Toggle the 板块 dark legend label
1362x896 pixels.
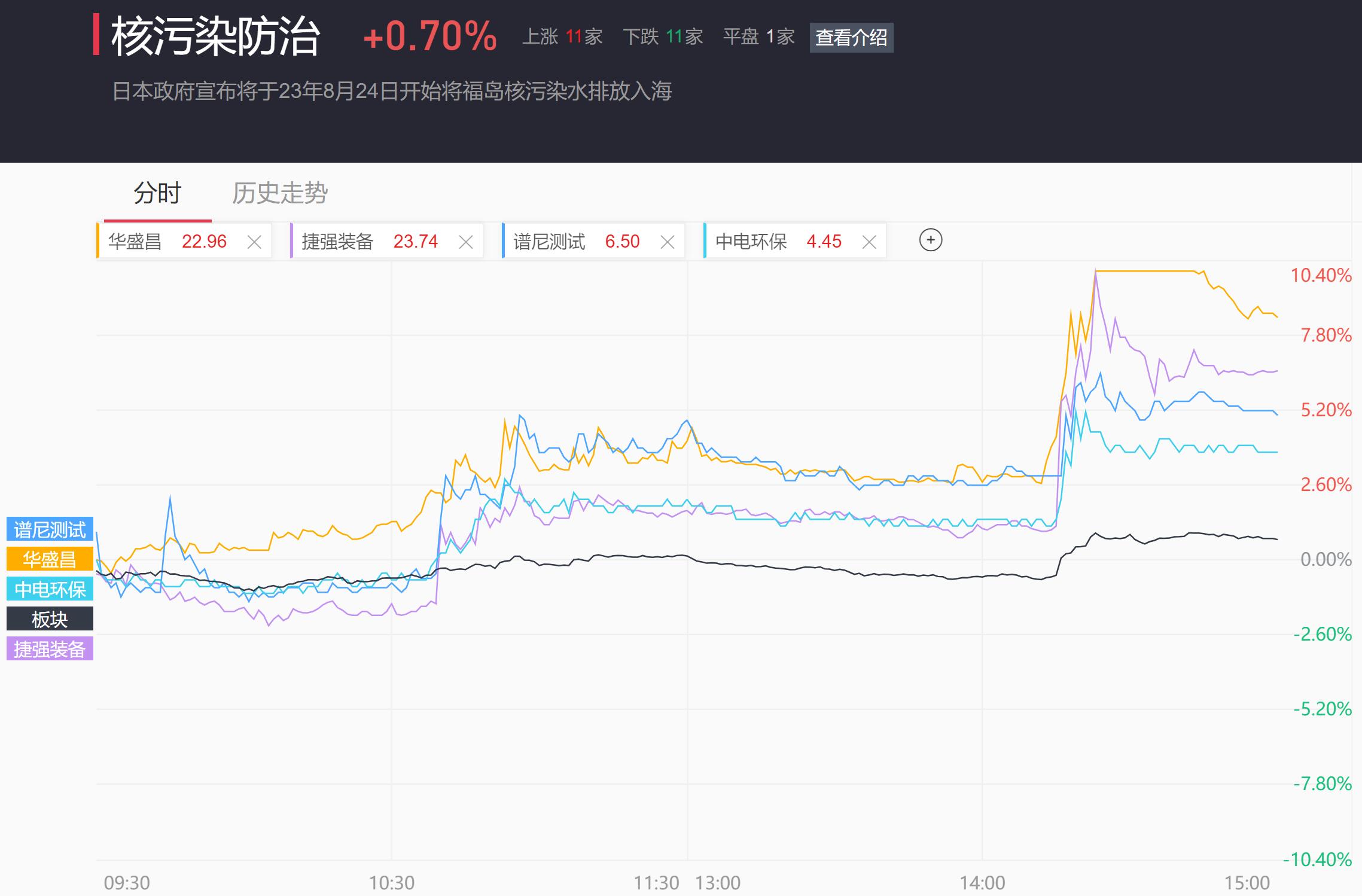point(50,619)
